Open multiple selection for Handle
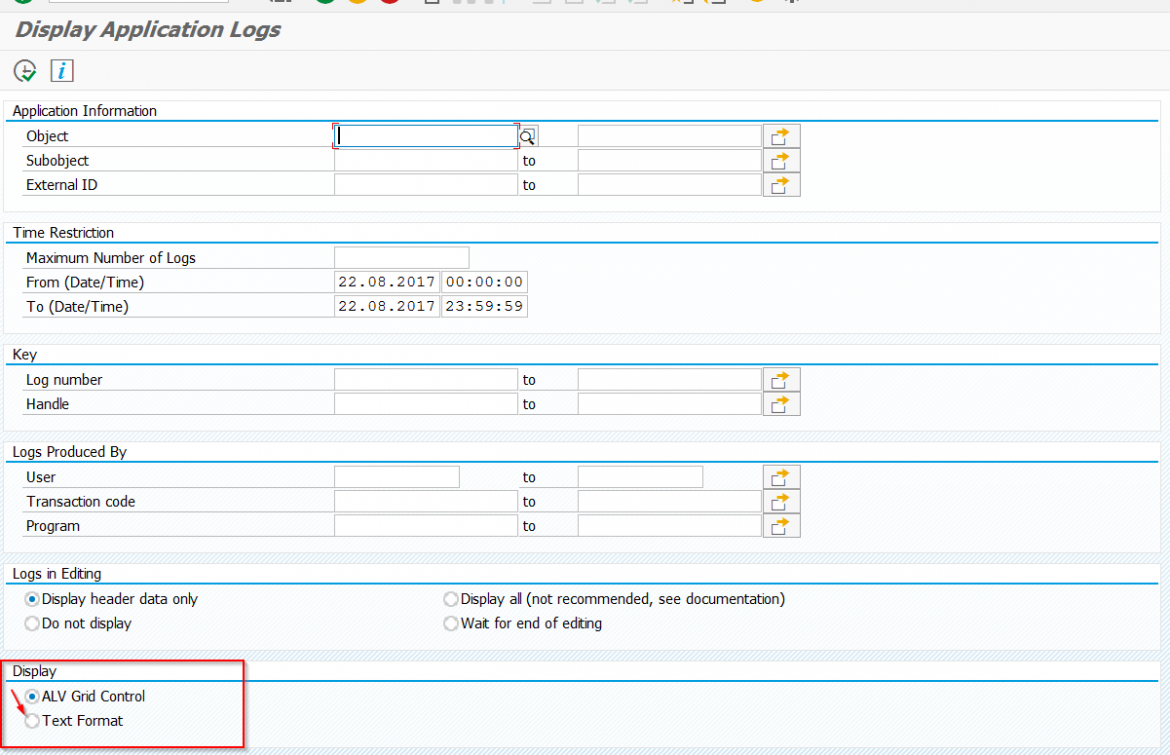This screenshot has height=755, width=1170. coord(781,403)
